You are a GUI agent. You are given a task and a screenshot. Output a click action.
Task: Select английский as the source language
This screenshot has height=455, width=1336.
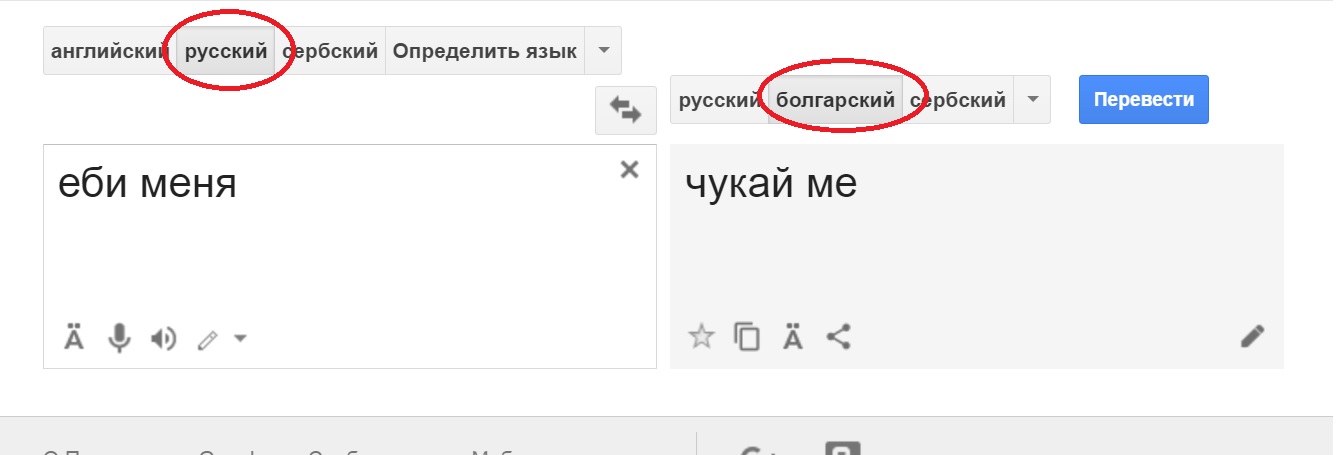pos(108,51)
